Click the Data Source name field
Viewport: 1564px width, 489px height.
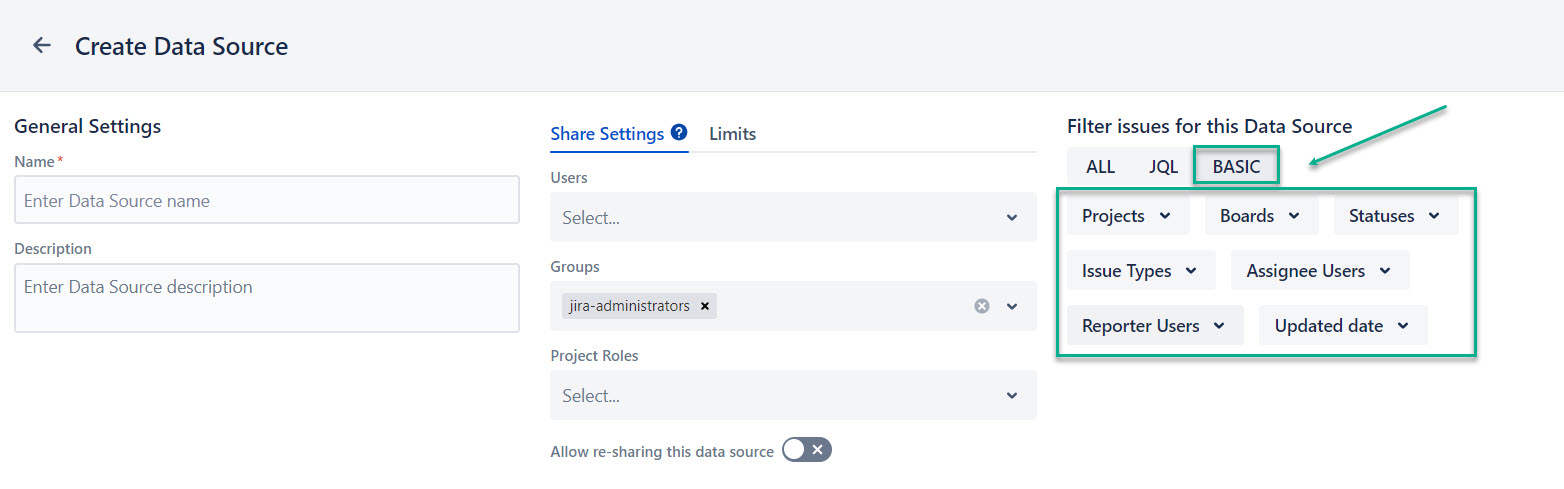266,201
